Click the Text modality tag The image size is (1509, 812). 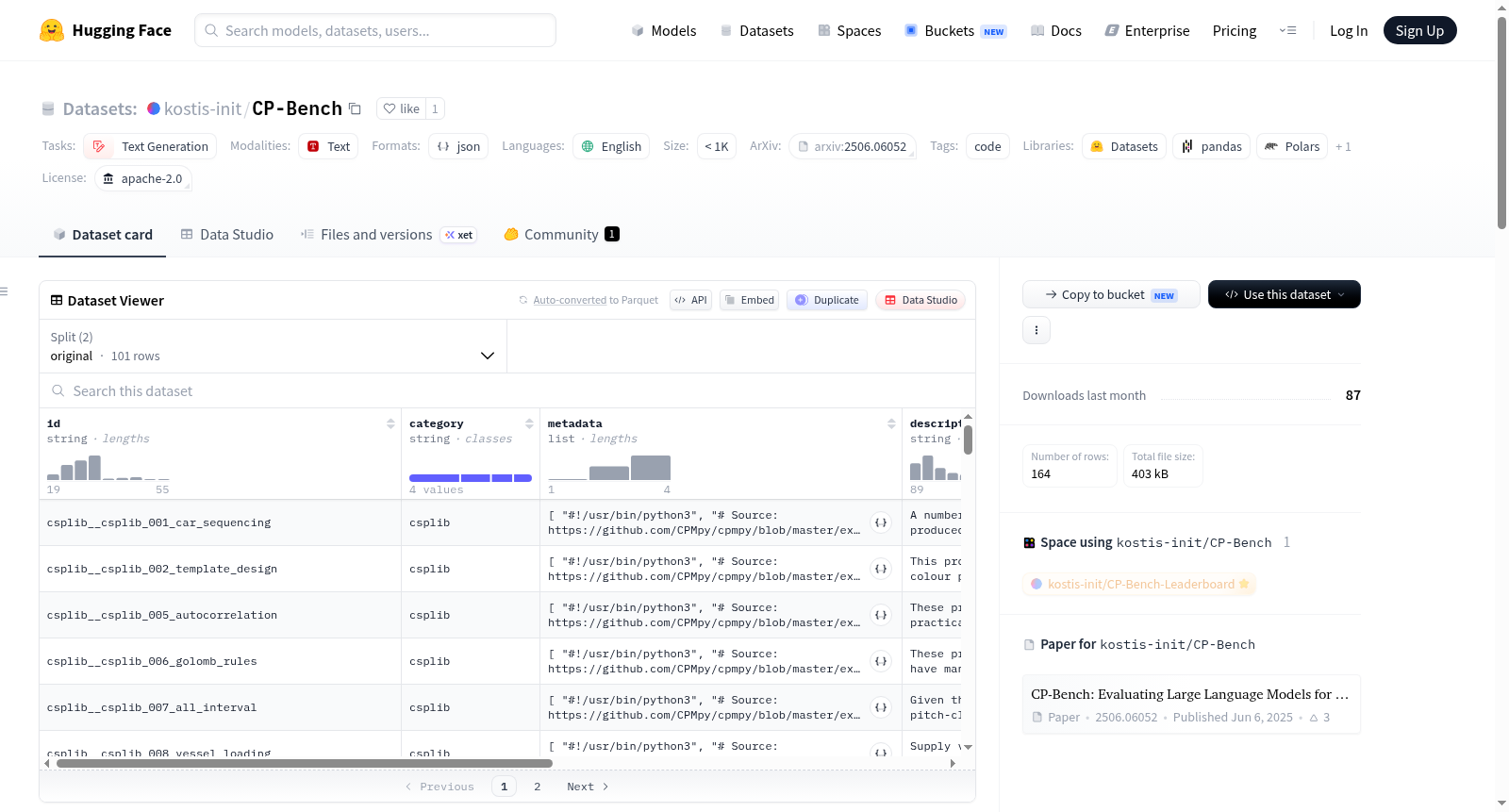pyautogui.click(x=328, y=146)
